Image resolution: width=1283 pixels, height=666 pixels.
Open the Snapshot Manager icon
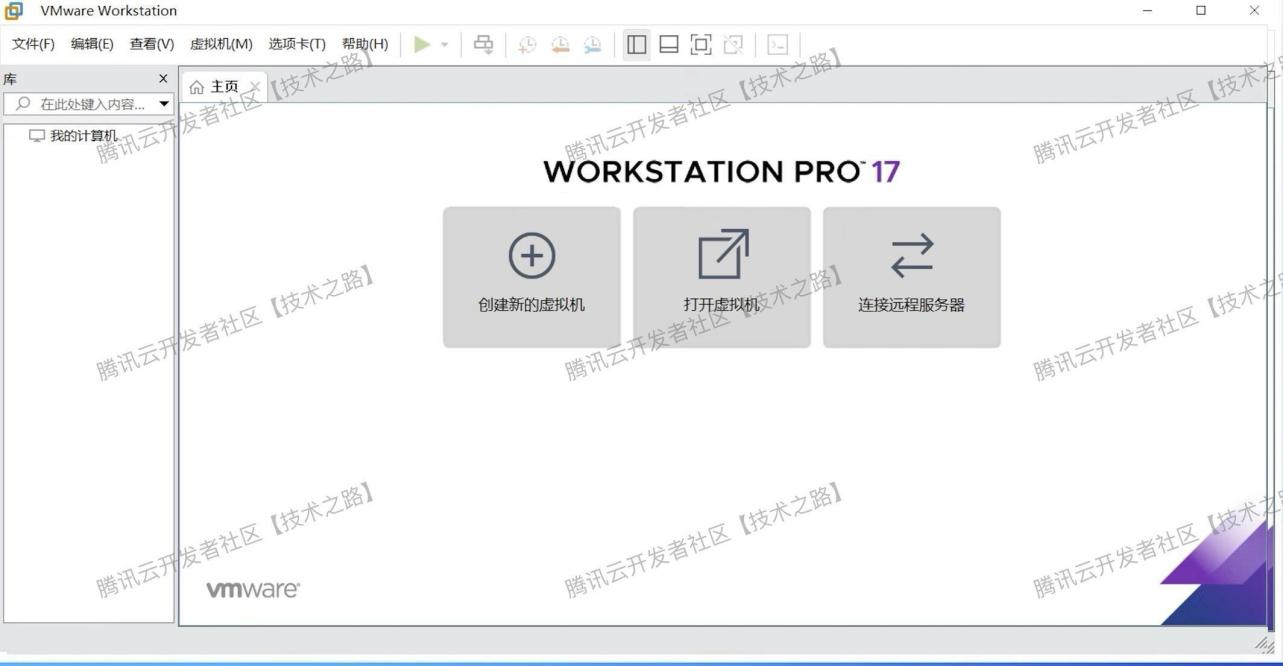(x=591, y=44)
